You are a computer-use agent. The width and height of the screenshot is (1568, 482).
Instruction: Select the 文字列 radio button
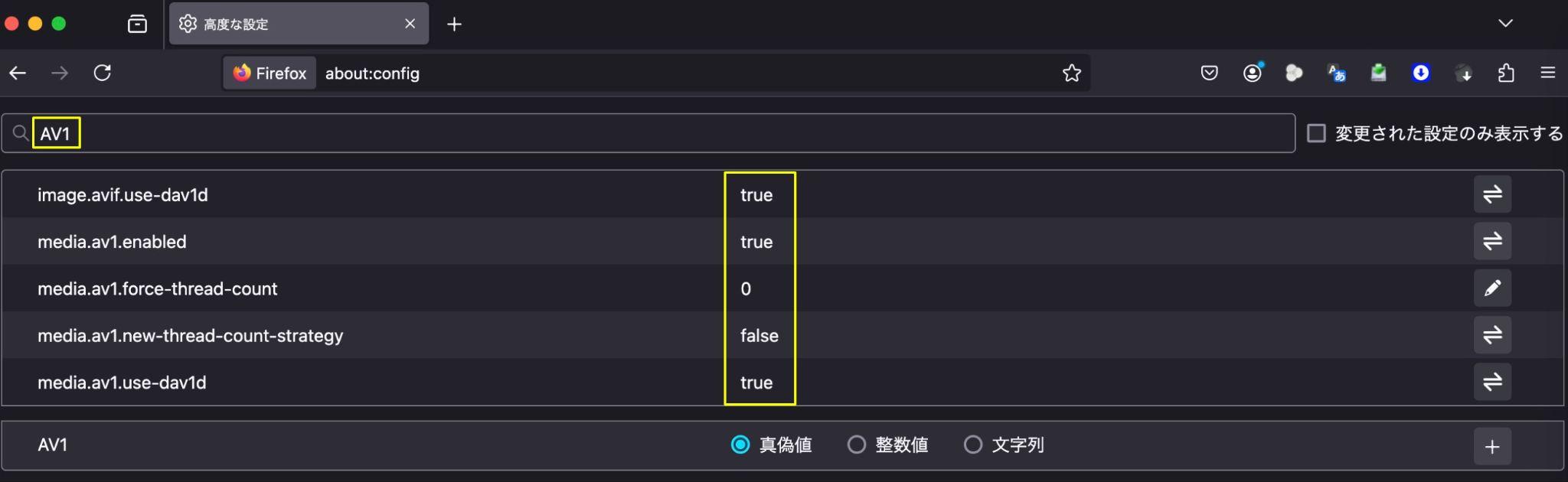[x=973, y=445]
